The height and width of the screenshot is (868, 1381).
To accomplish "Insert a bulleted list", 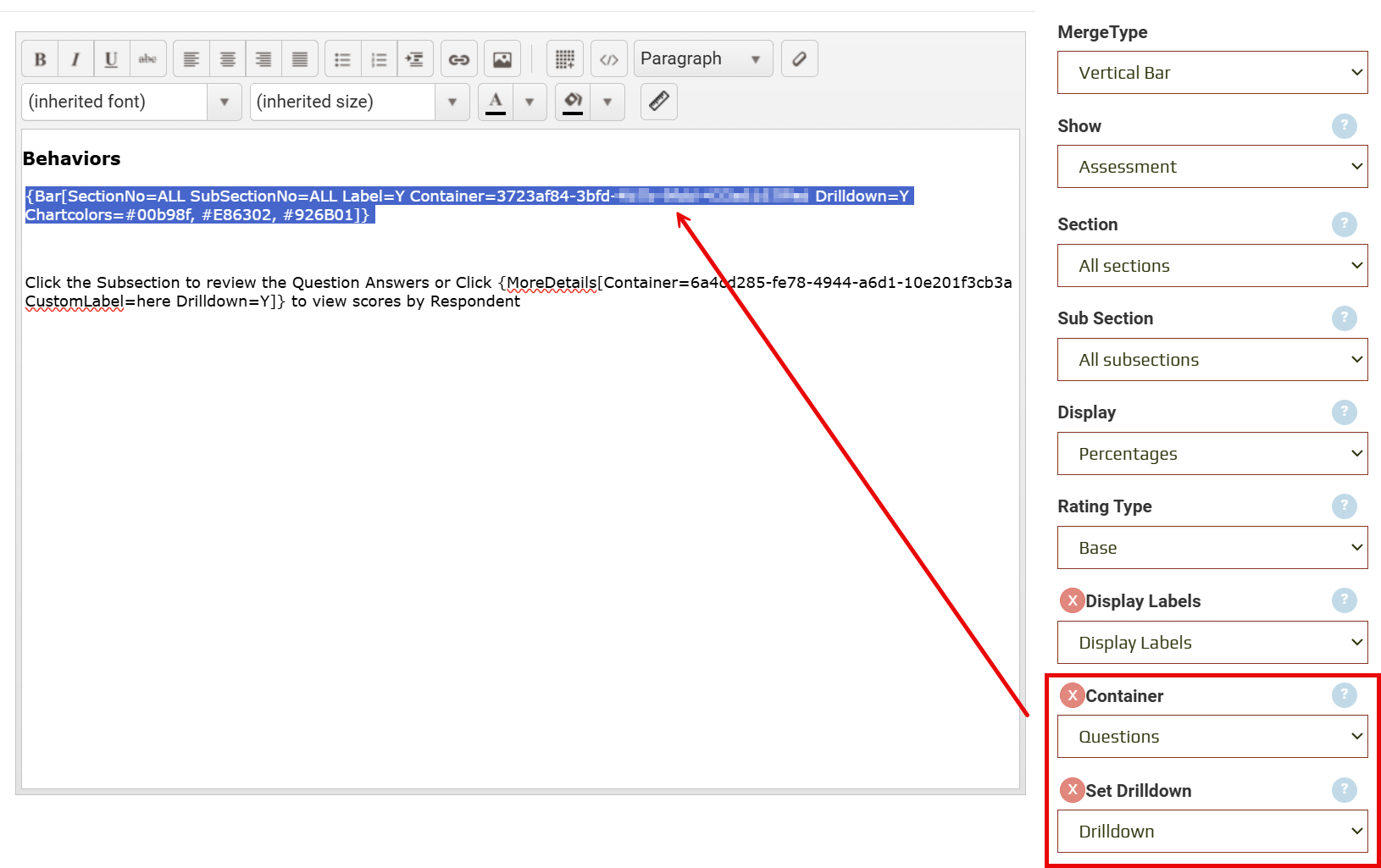I will pos(342,59).
